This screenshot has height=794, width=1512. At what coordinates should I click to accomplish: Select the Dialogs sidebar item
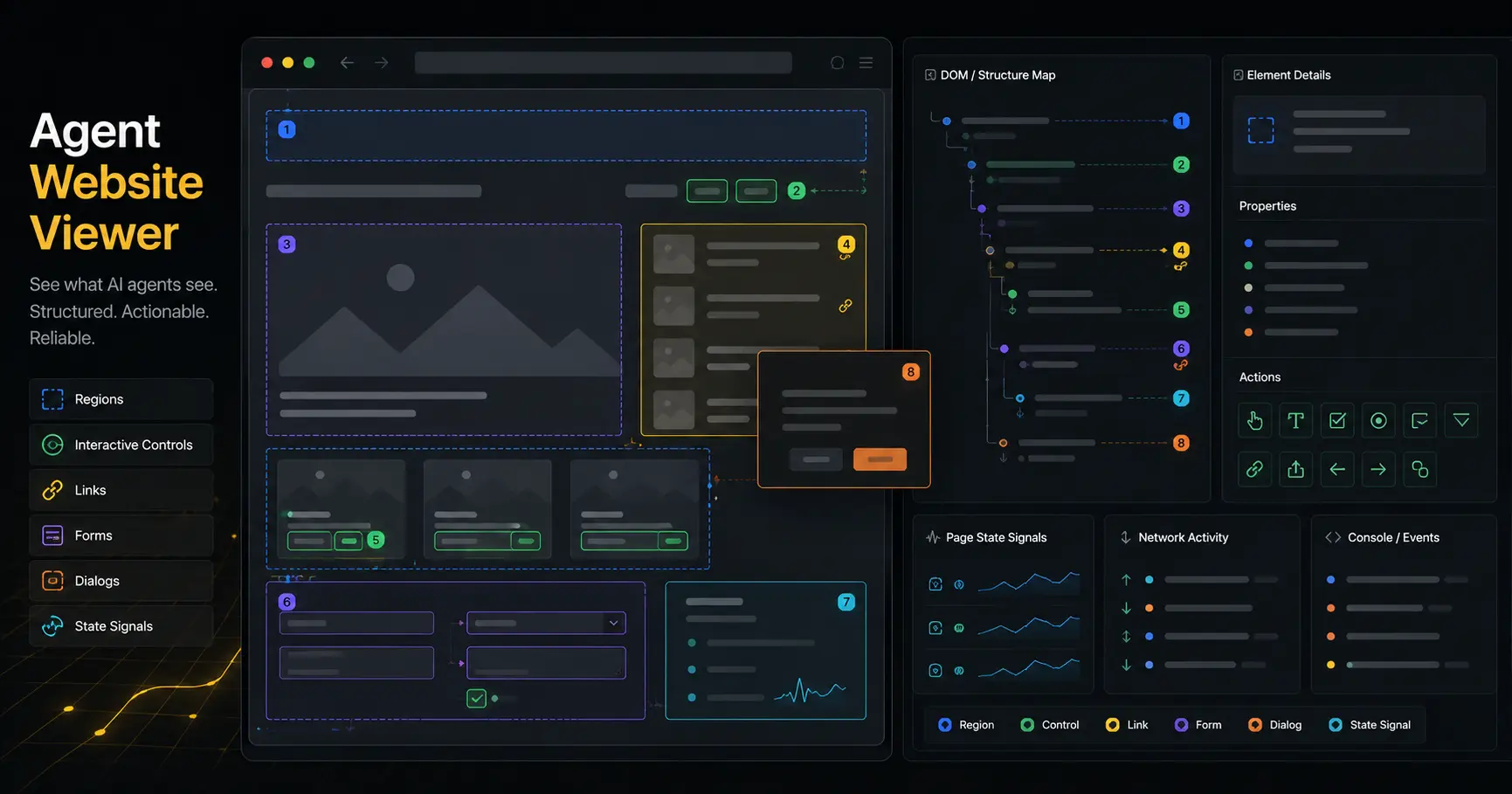click(x=121, y=581)
